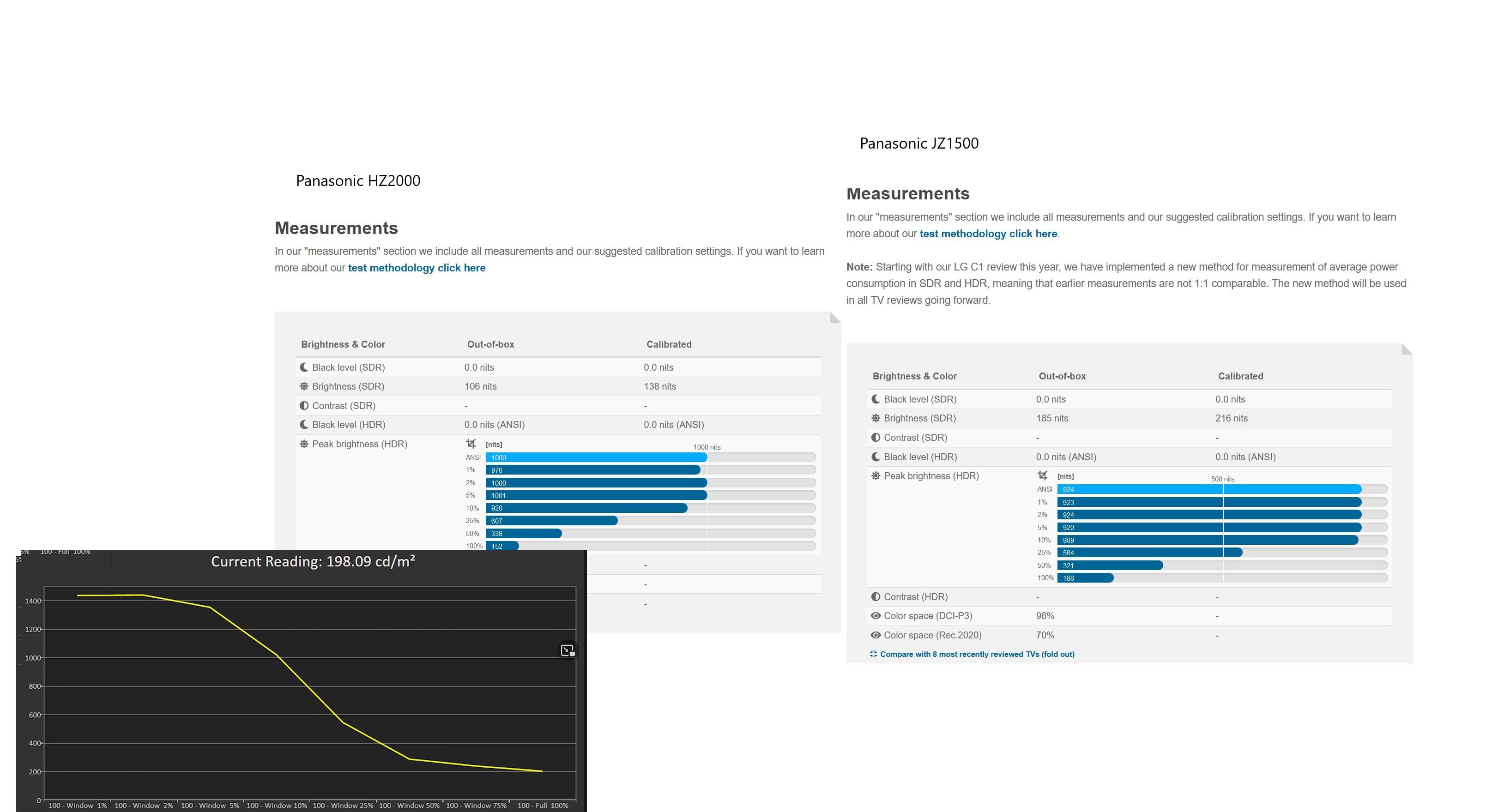Click the 'Panasonic JZ1500' title
The image size is (1510, 812).
click(x=919, y=144)
